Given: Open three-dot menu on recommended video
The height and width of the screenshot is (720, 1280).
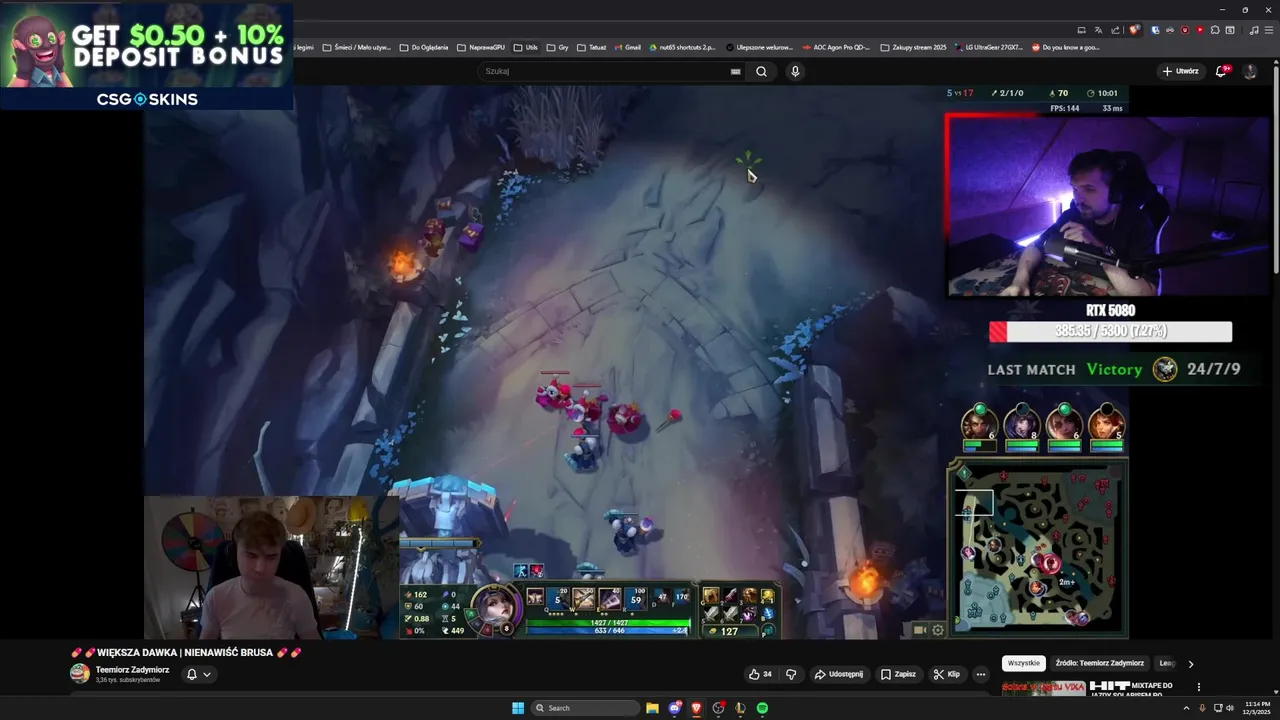Looking at the screenshot, I should point(1199,687).
